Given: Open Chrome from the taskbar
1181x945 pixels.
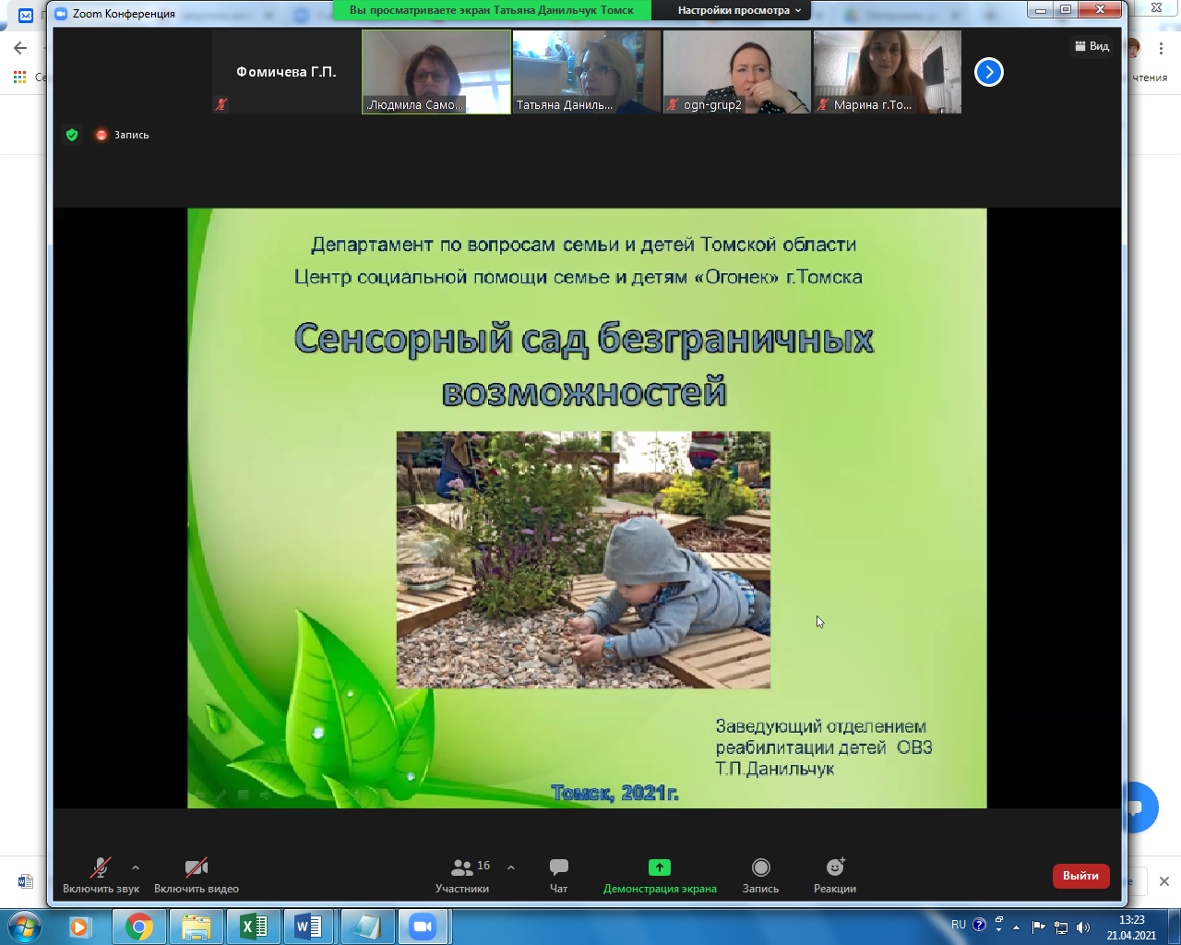Looking at the screenshot, I should click(139, 926).
